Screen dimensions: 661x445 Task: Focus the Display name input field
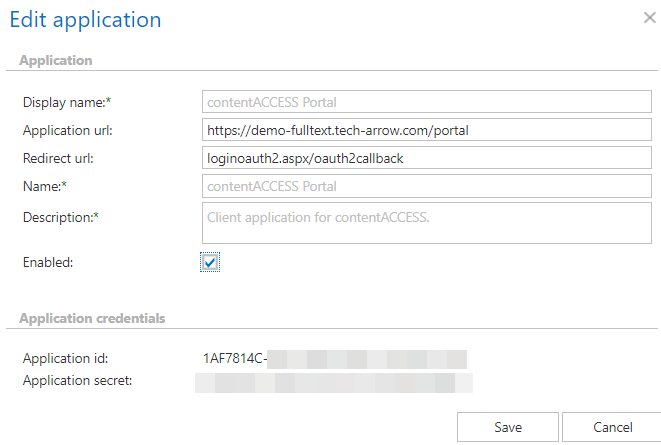point(426,101)
